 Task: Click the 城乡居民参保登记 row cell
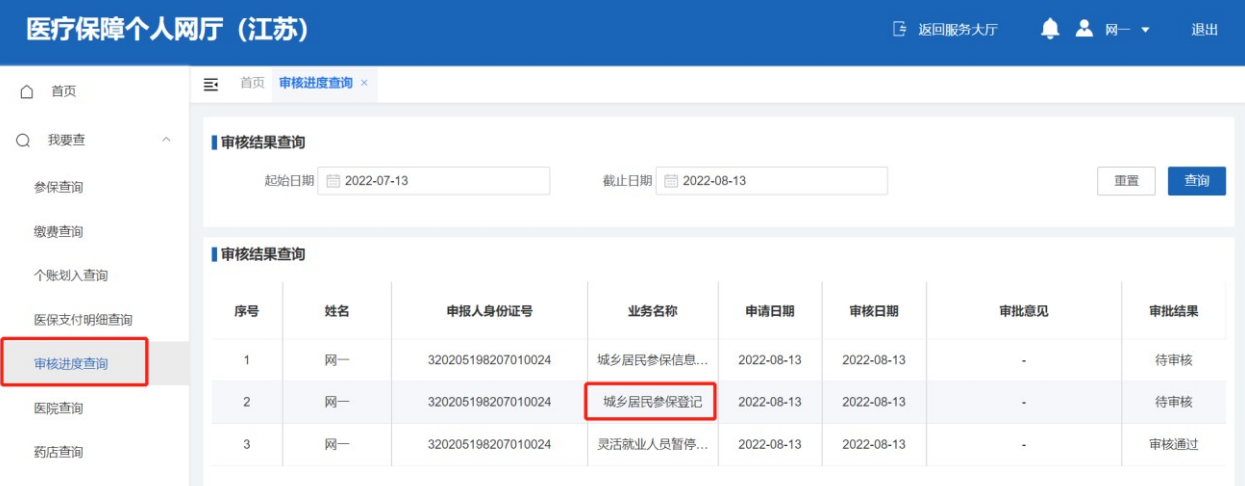pyautogui.click(x=652, y=402)
